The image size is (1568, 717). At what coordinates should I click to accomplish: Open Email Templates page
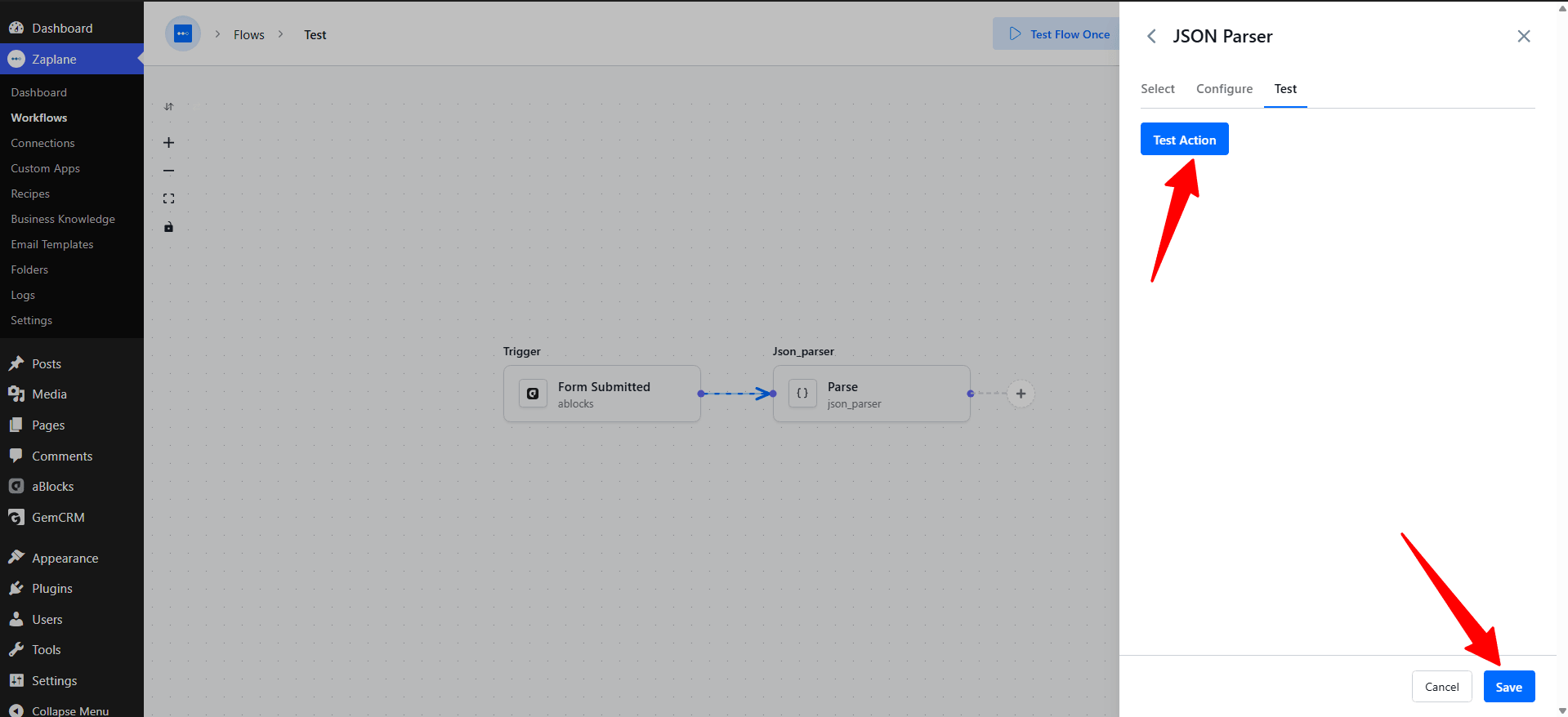point(52,244)
